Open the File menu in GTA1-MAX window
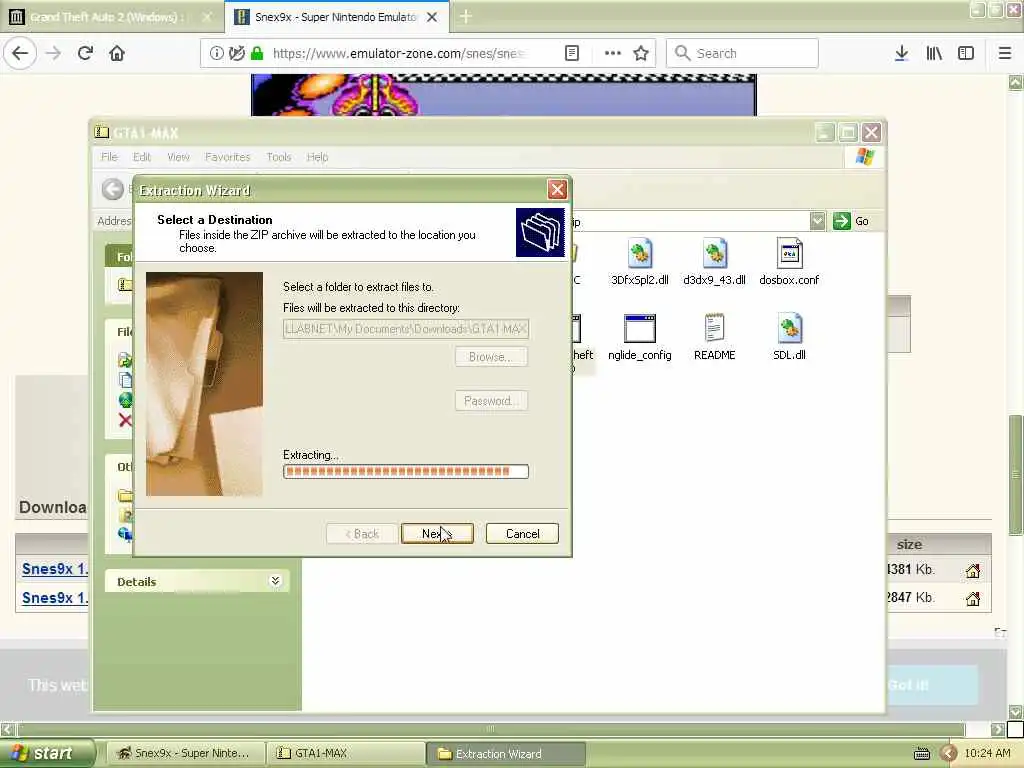 (x=109, y=157)
